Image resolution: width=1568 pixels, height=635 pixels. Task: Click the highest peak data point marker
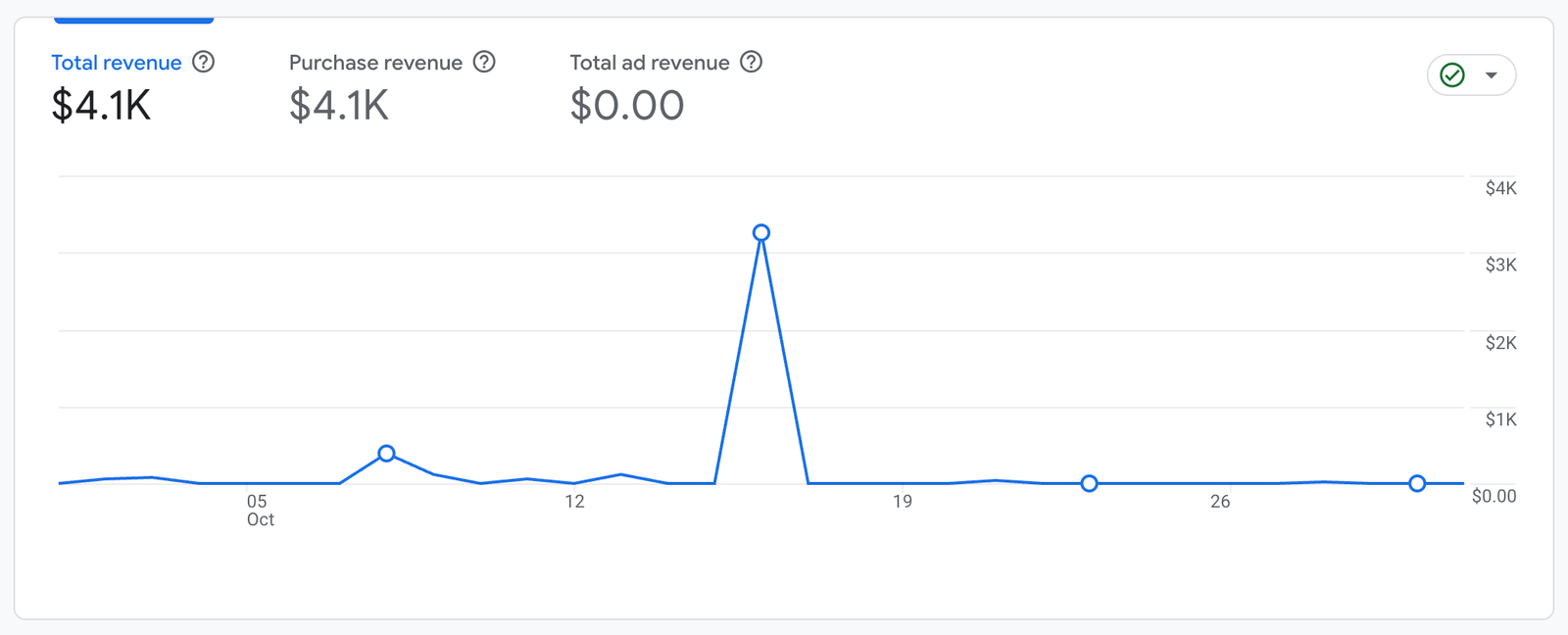pos(761,233)
